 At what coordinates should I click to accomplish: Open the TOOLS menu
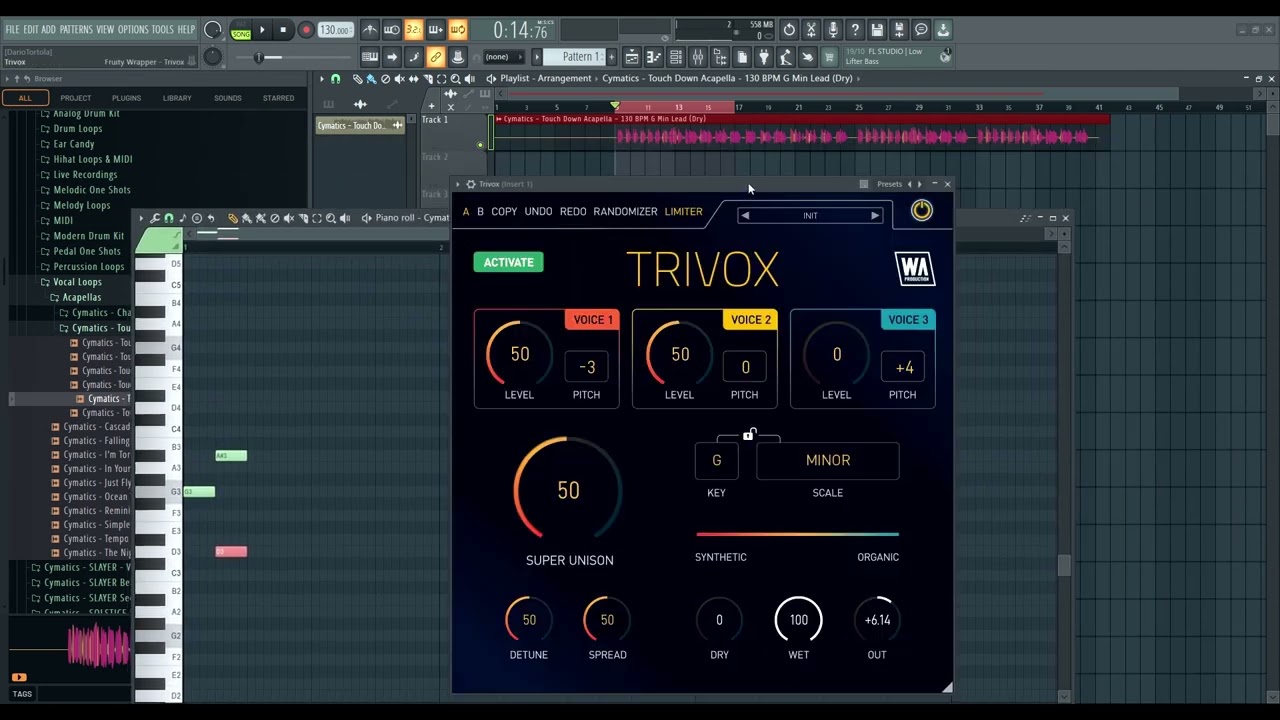162,30
